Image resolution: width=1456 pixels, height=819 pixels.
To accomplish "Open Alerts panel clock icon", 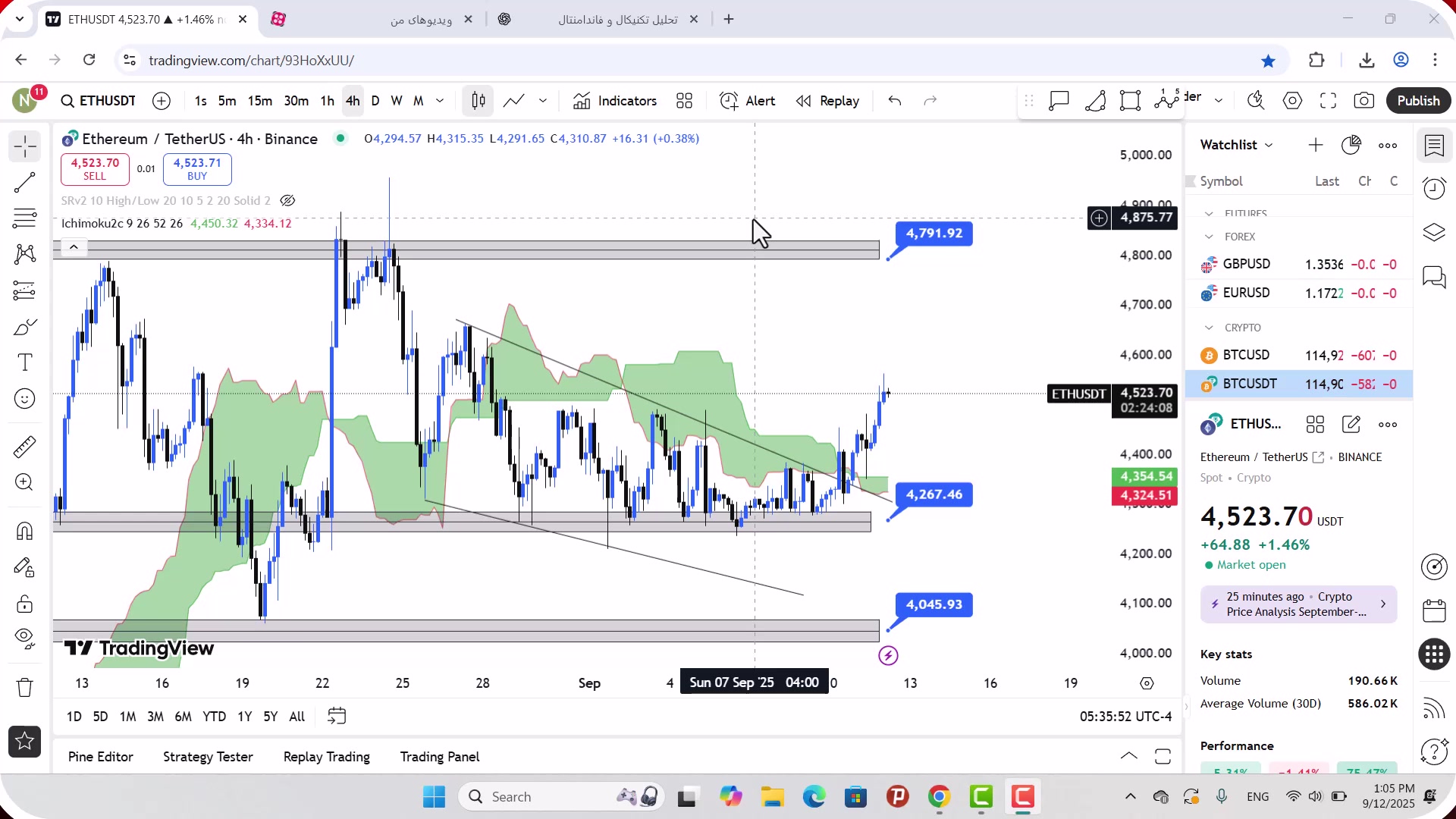I will pos(1434,188).
